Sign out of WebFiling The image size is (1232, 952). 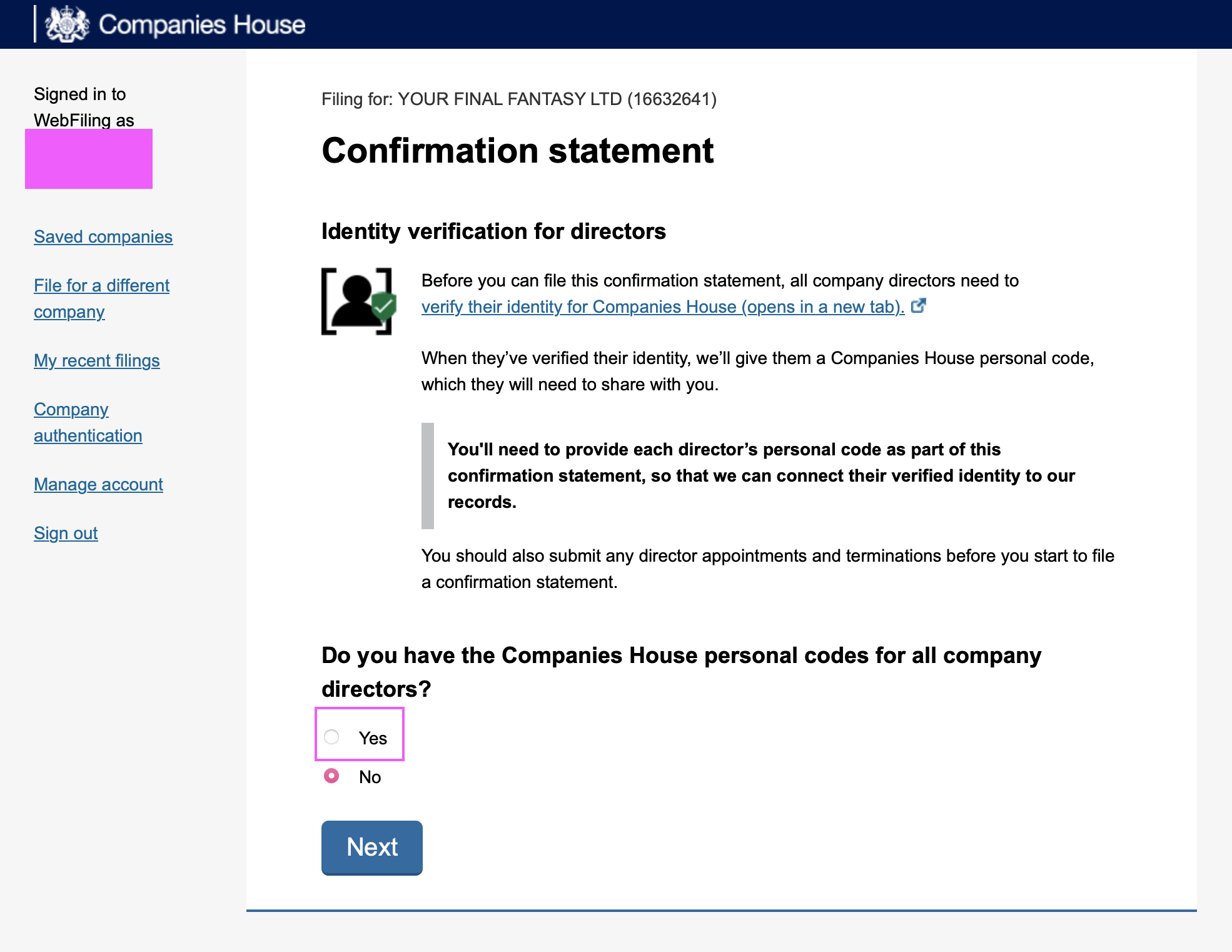point(66,533)
